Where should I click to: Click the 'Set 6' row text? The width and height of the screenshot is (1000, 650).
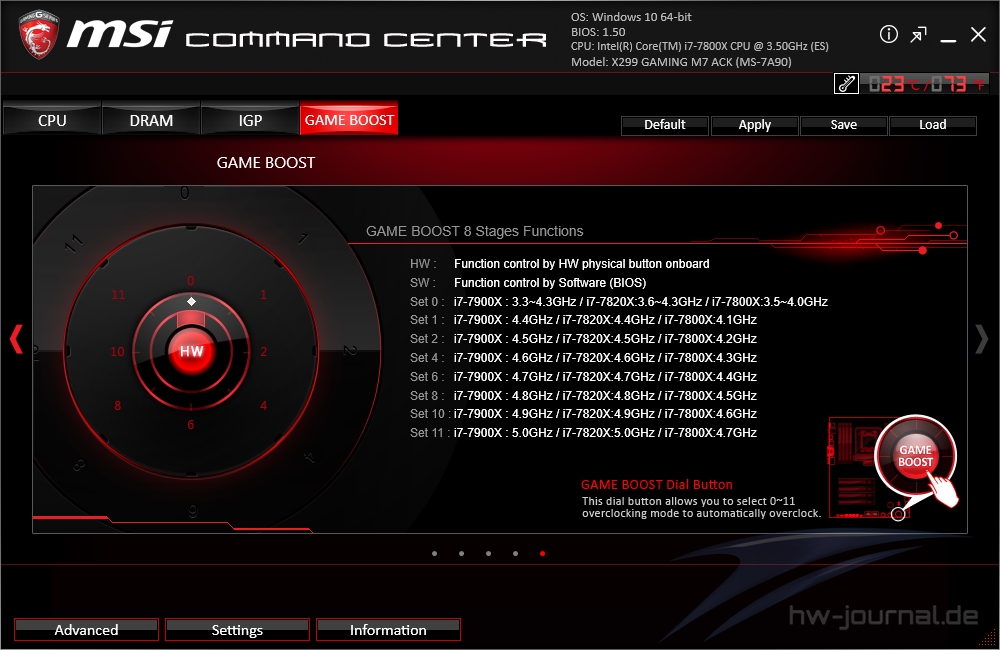click(x=583, y=376)
